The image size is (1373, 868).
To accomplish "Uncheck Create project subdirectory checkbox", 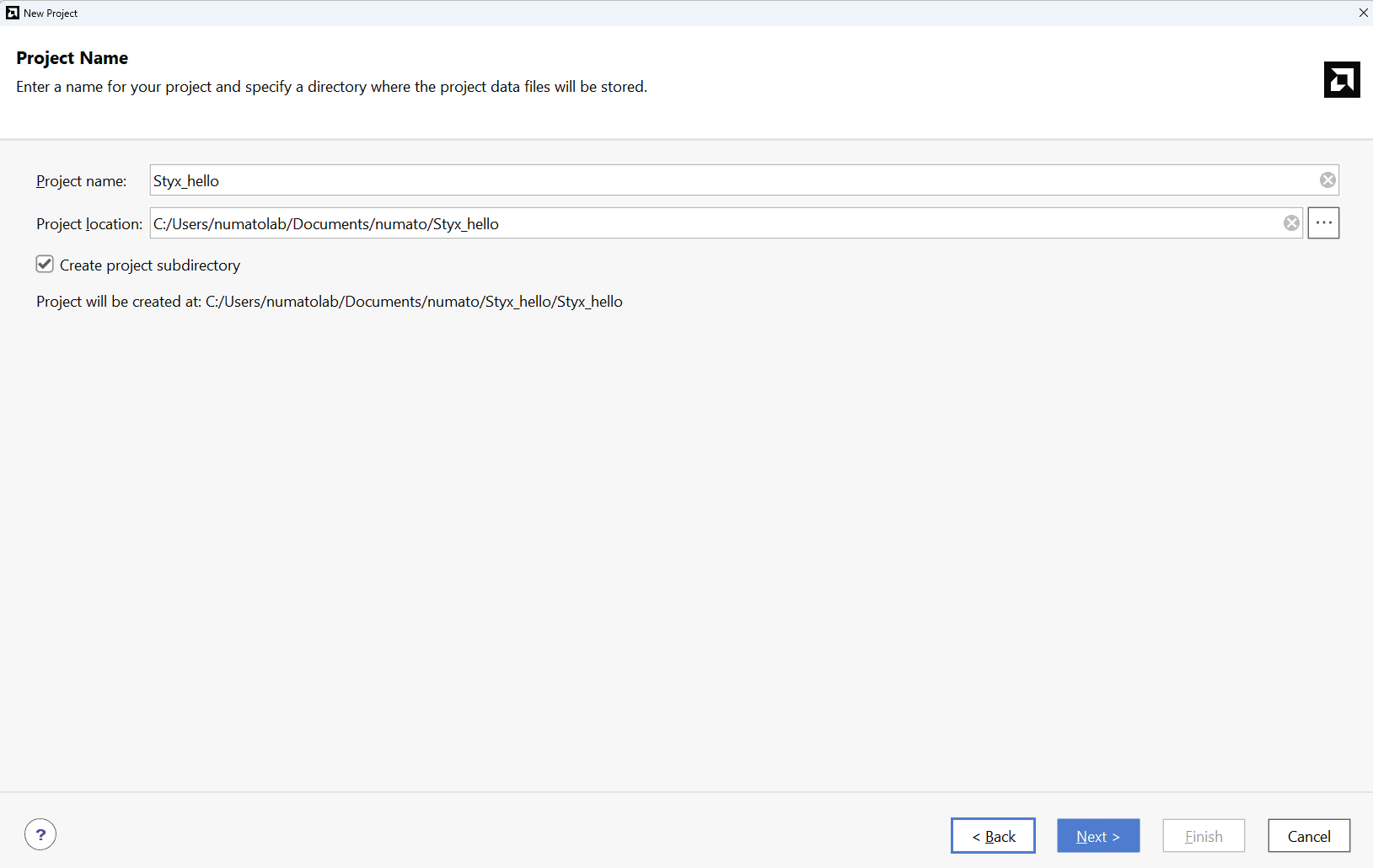I will click(45, 265).
